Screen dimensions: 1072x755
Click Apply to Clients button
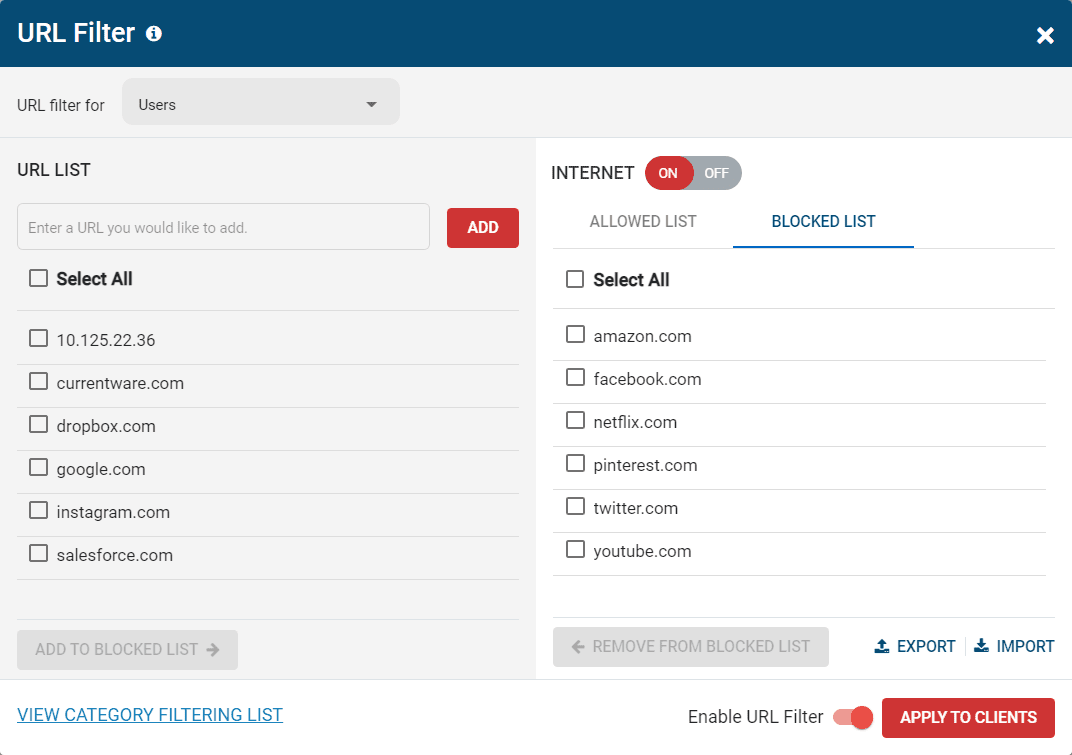tap(968, 717)
